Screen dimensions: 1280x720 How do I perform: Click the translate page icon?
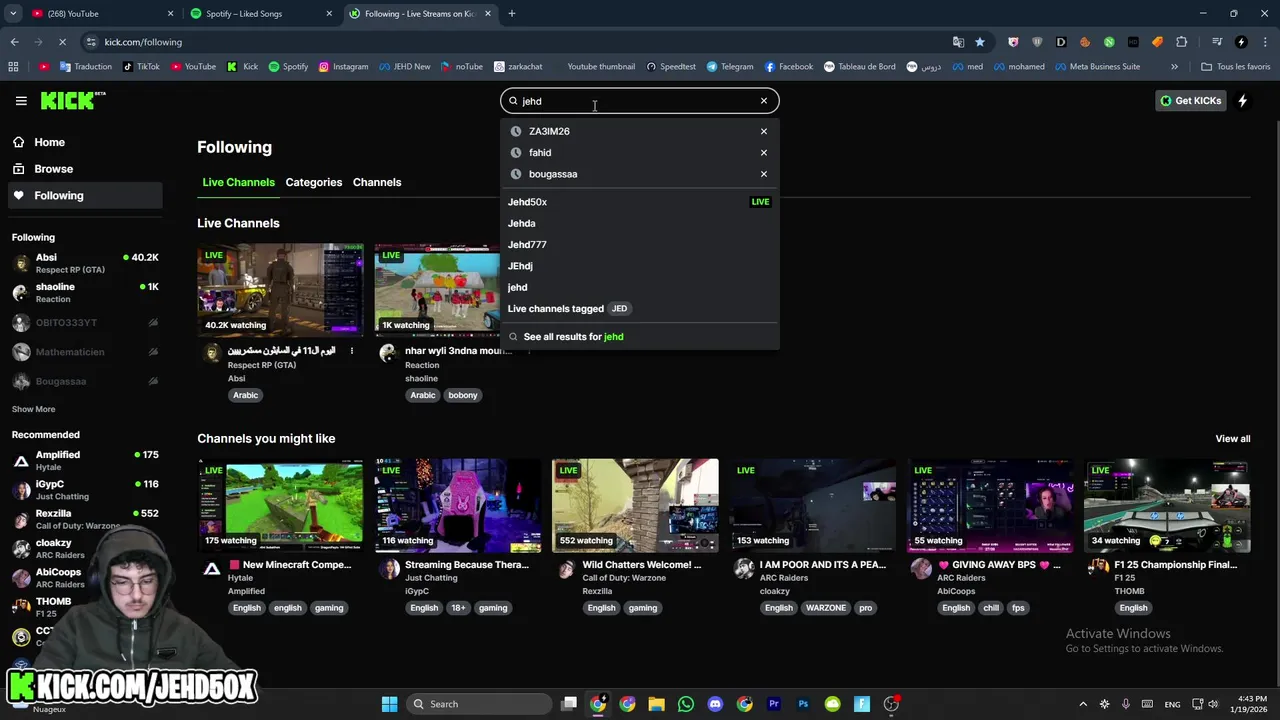pyautogui.click(x=958, y=42)
